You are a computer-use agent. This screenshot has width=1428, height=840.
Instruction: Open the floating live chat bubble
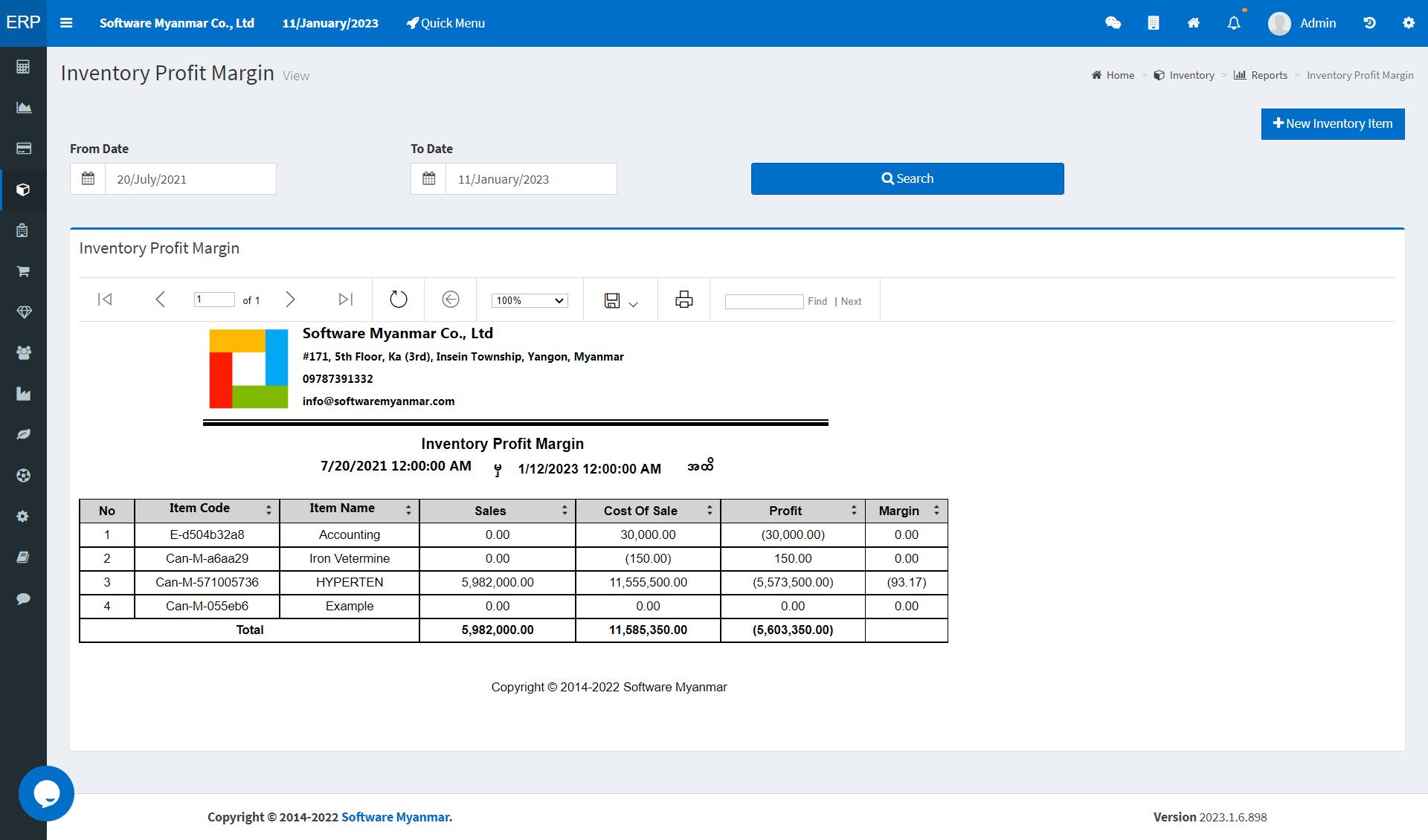[46, 793]
